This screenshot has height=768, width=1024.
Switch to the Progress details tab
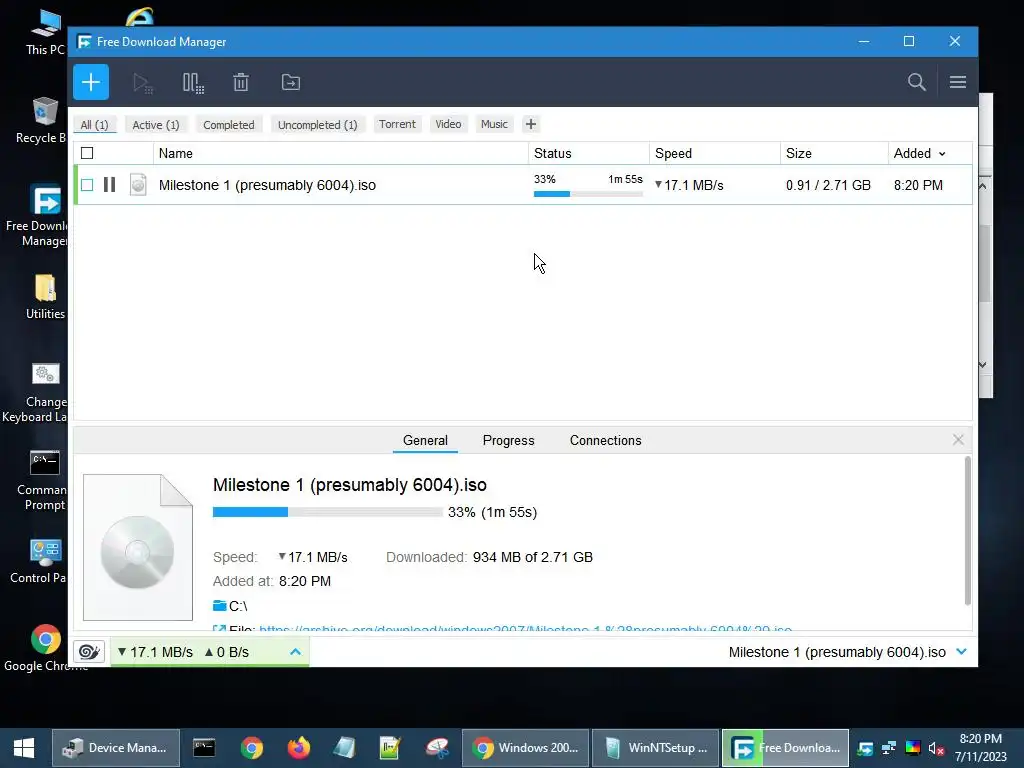[x=509, y=440]
